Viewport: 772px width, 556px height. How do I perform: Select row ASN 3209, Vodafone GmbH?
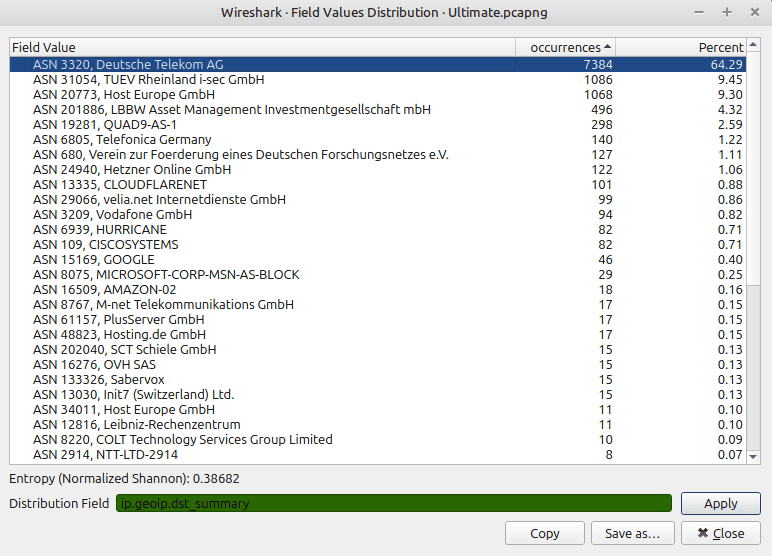tap(378, 215)
